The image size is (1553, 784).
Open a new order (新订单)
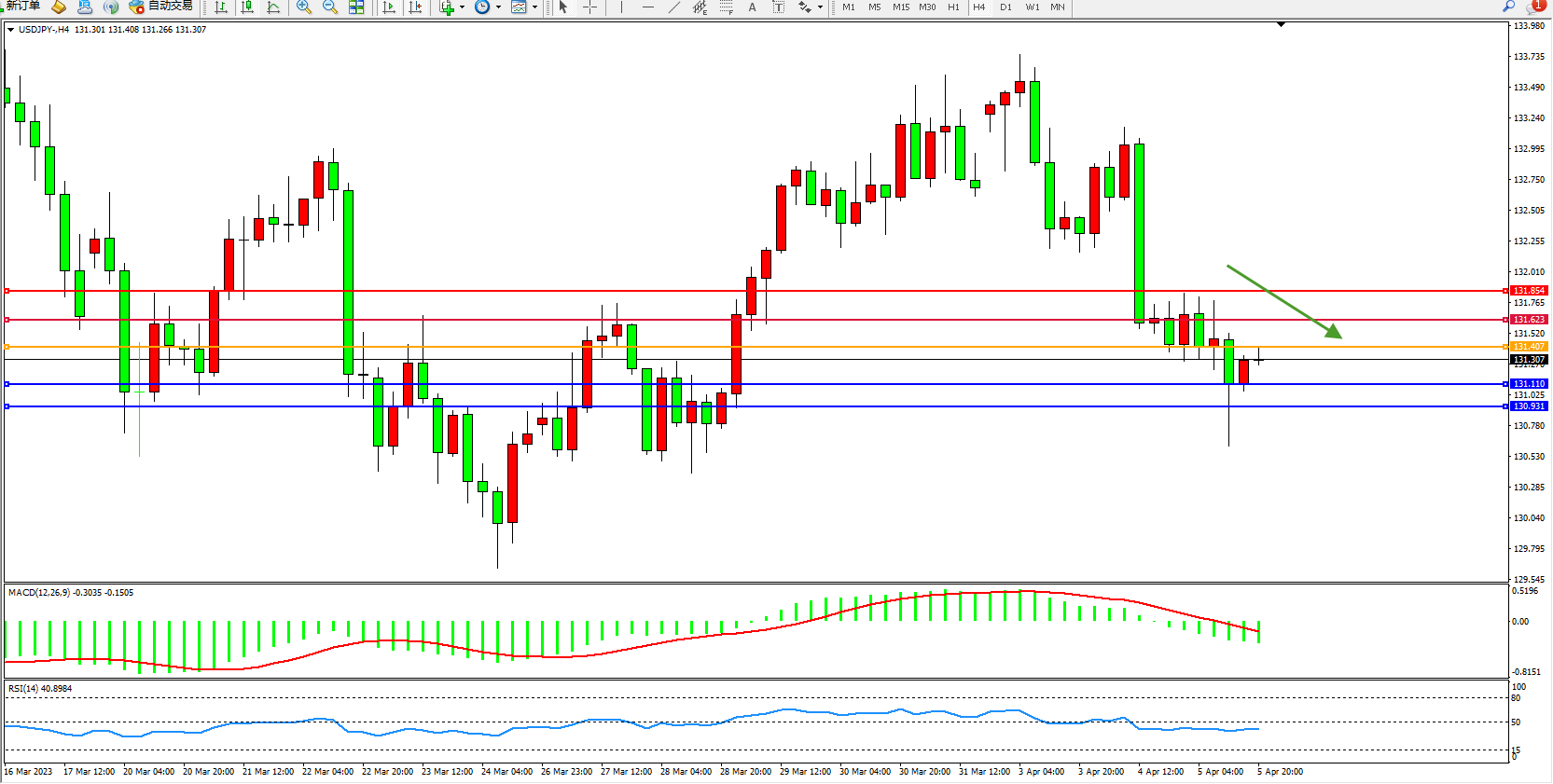tap(21, 7)
